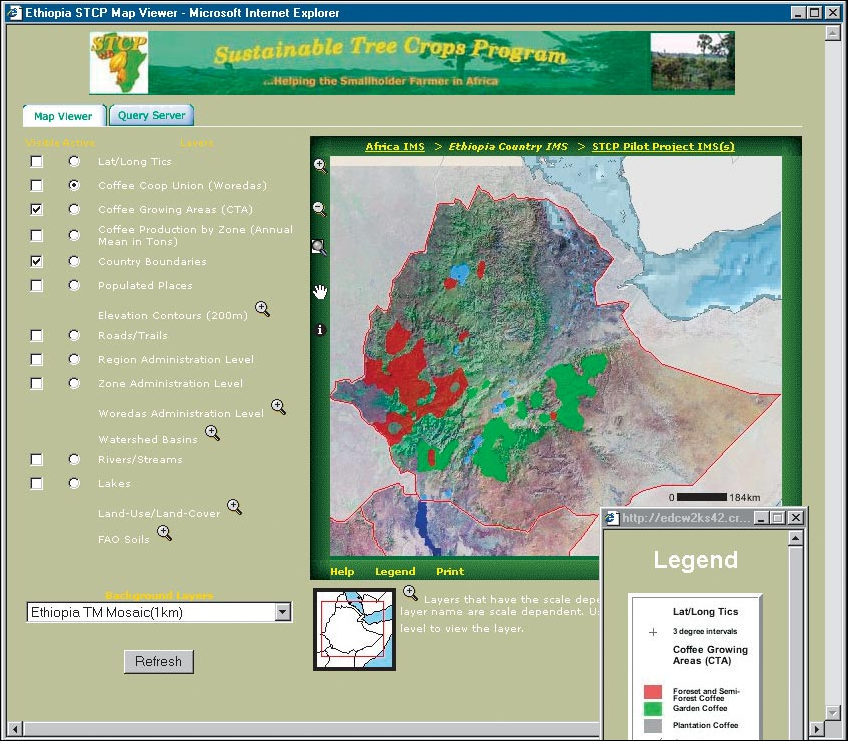Click the Refresh button
The image size is (848, 741).
click(158, 661)
